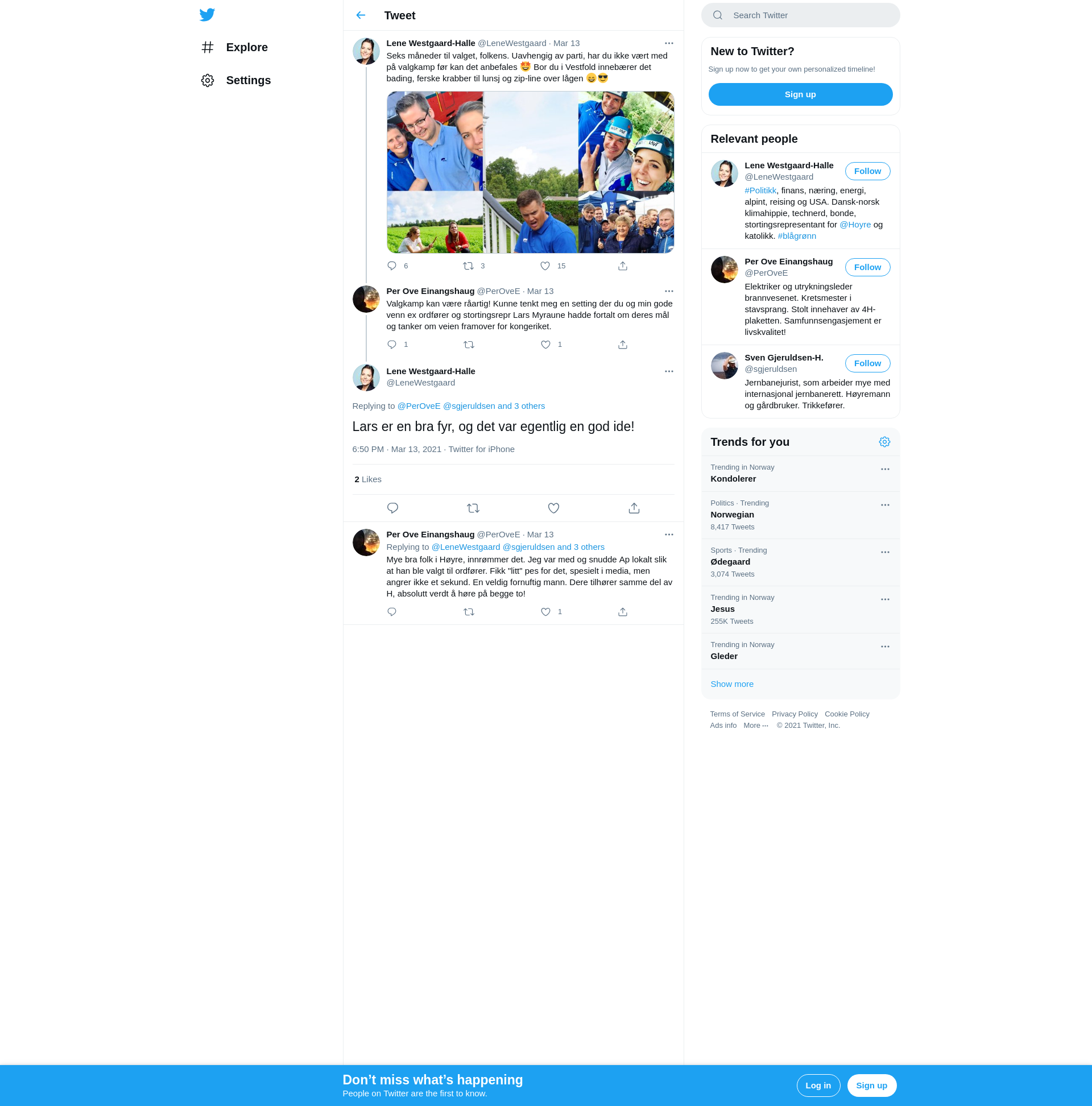
Task: Open options for Norwegian trend
Action: [884, 506]
